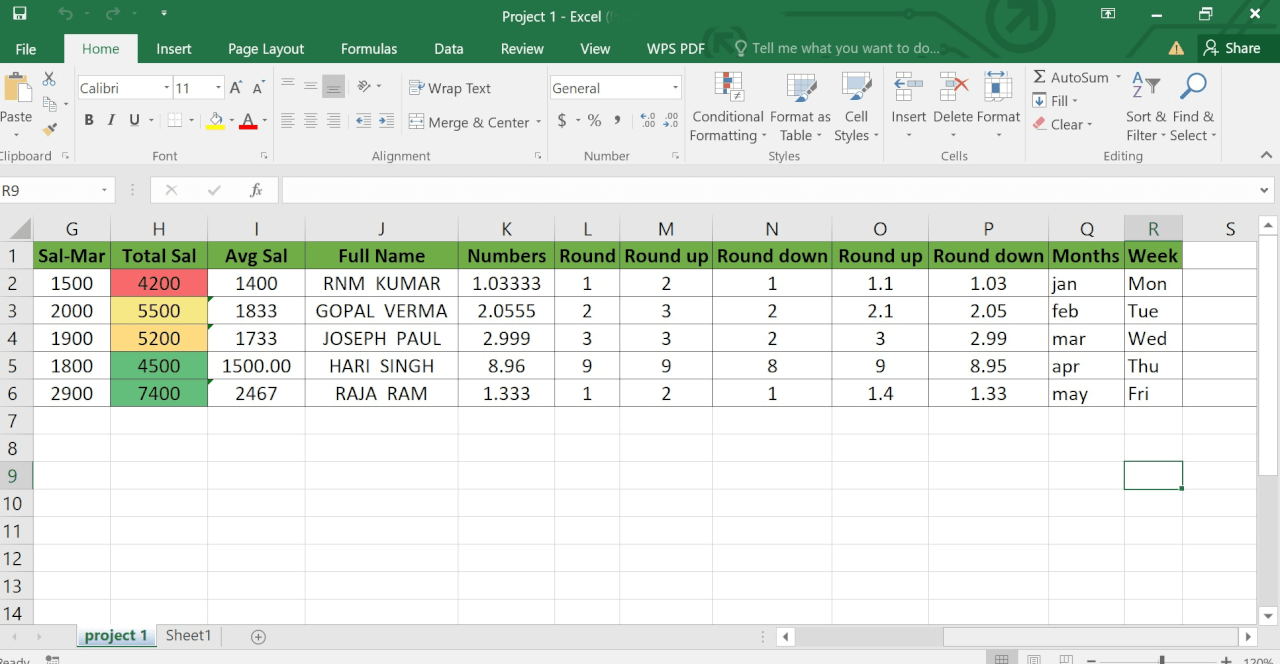The image size is (1280, 664).
Task: Open the Fill dropdown
Action: [1055, 101]
